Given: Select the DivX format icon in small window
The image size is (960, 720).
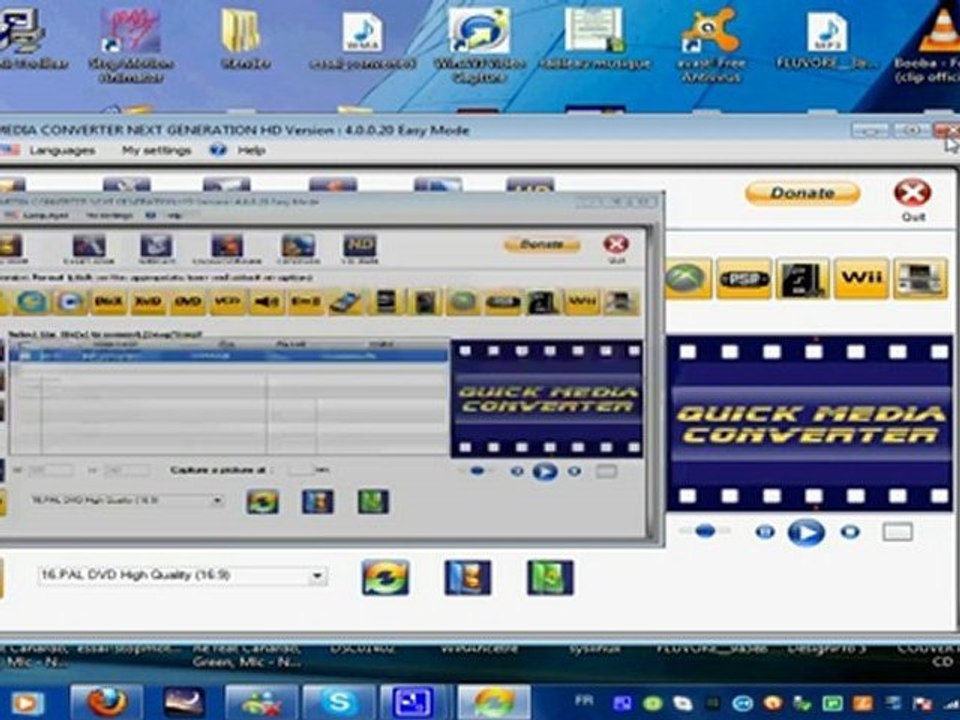Looking at the screenshot, I should (108, 302).
